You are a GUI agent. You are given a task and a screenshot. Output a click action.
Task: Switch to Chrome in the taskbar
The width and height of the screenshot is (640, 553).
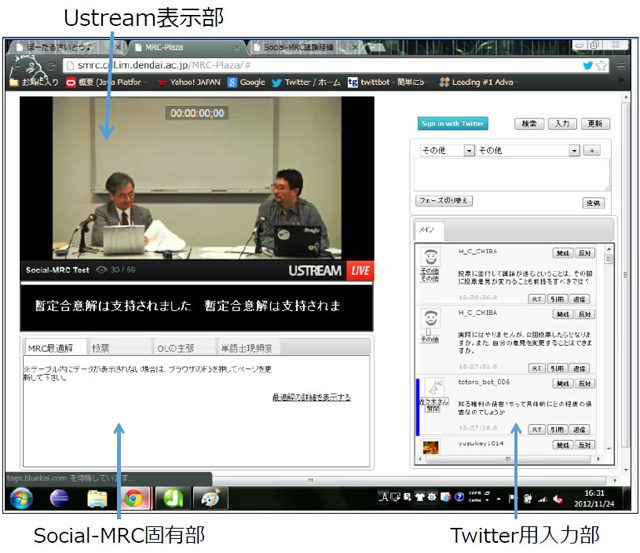coord(134,498)
